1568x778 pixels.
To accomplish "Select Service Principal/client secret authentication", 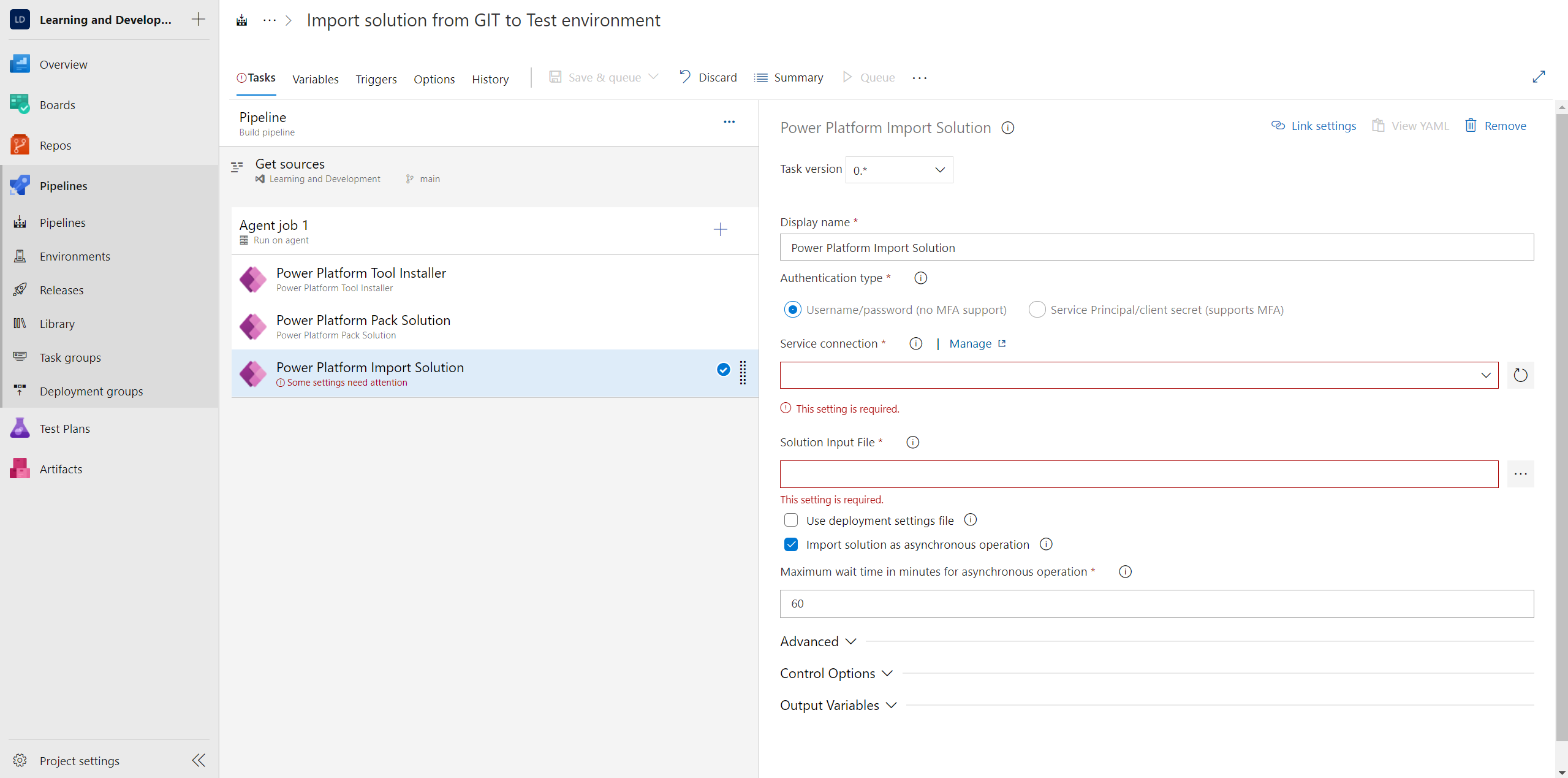I will [x=1037, y=310].
